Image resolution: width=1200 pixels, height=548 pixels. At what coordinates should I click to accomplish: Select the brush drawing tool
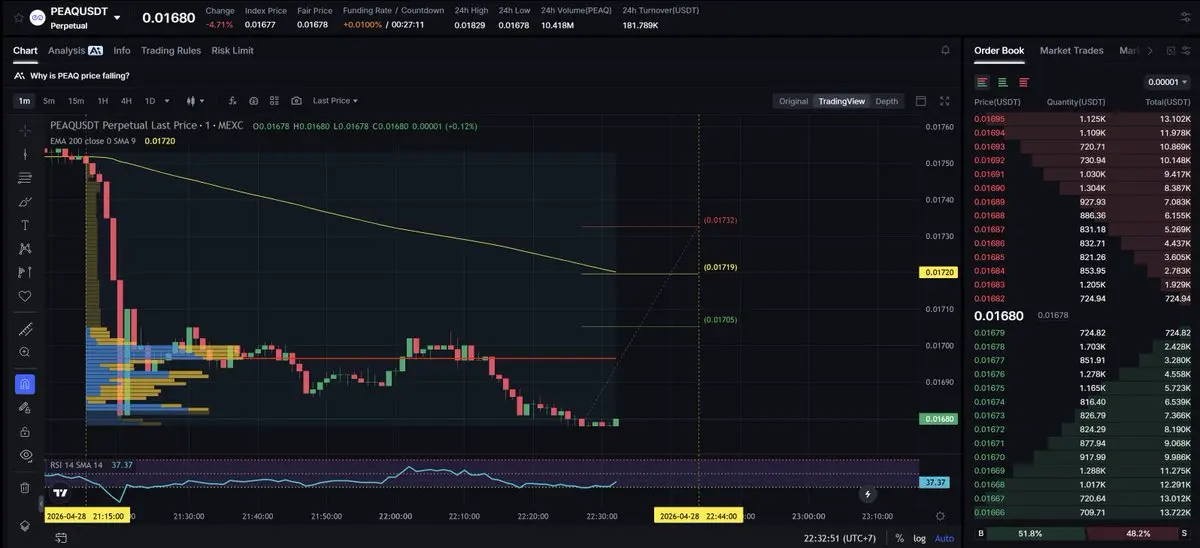click(x=25, y=201)
